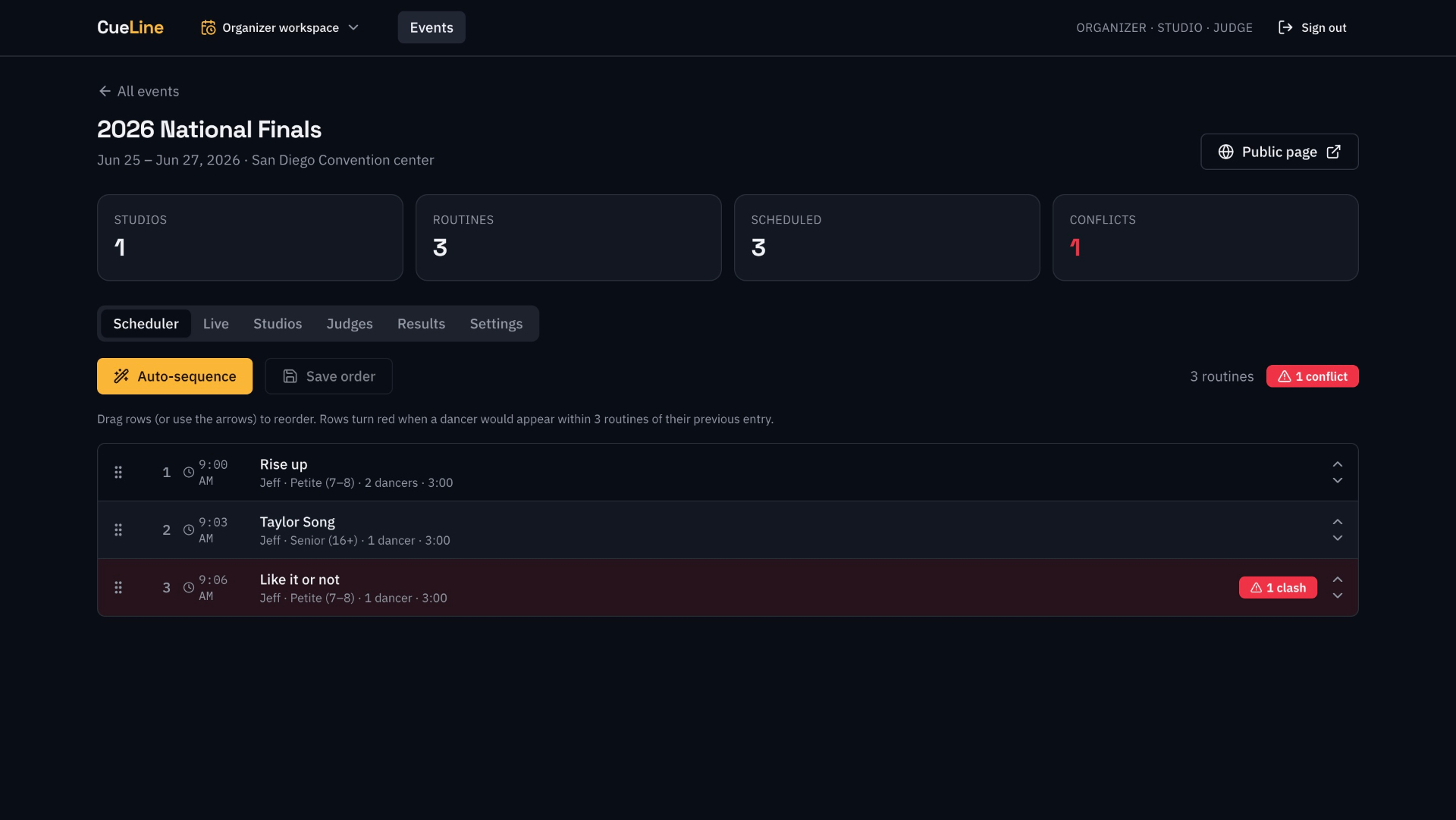Move Like it or not down with arrow
The width and height of the screenshot is (1456, 820).
coord(1338,596)
